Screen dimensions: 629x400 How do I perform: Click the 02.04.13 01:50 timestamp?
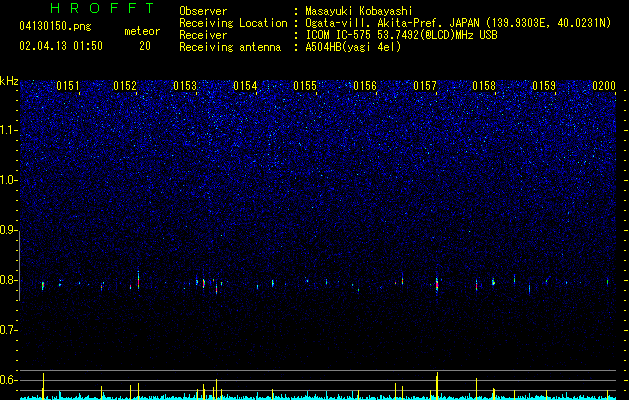(x=61, y=46)
